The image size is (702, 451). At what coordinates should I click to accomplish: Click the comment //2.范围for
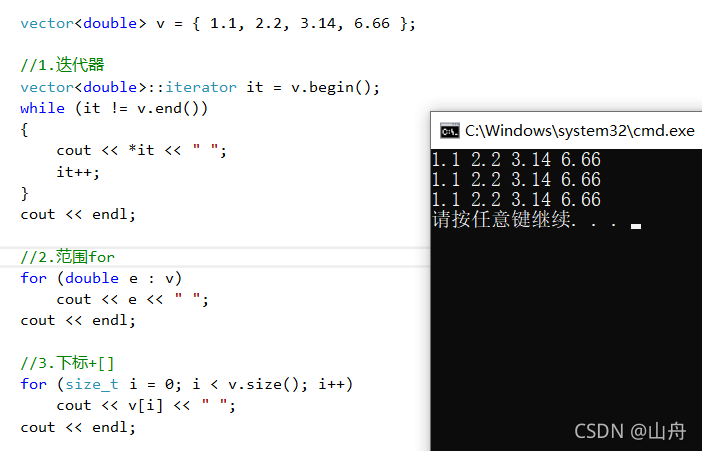(68, 257)
